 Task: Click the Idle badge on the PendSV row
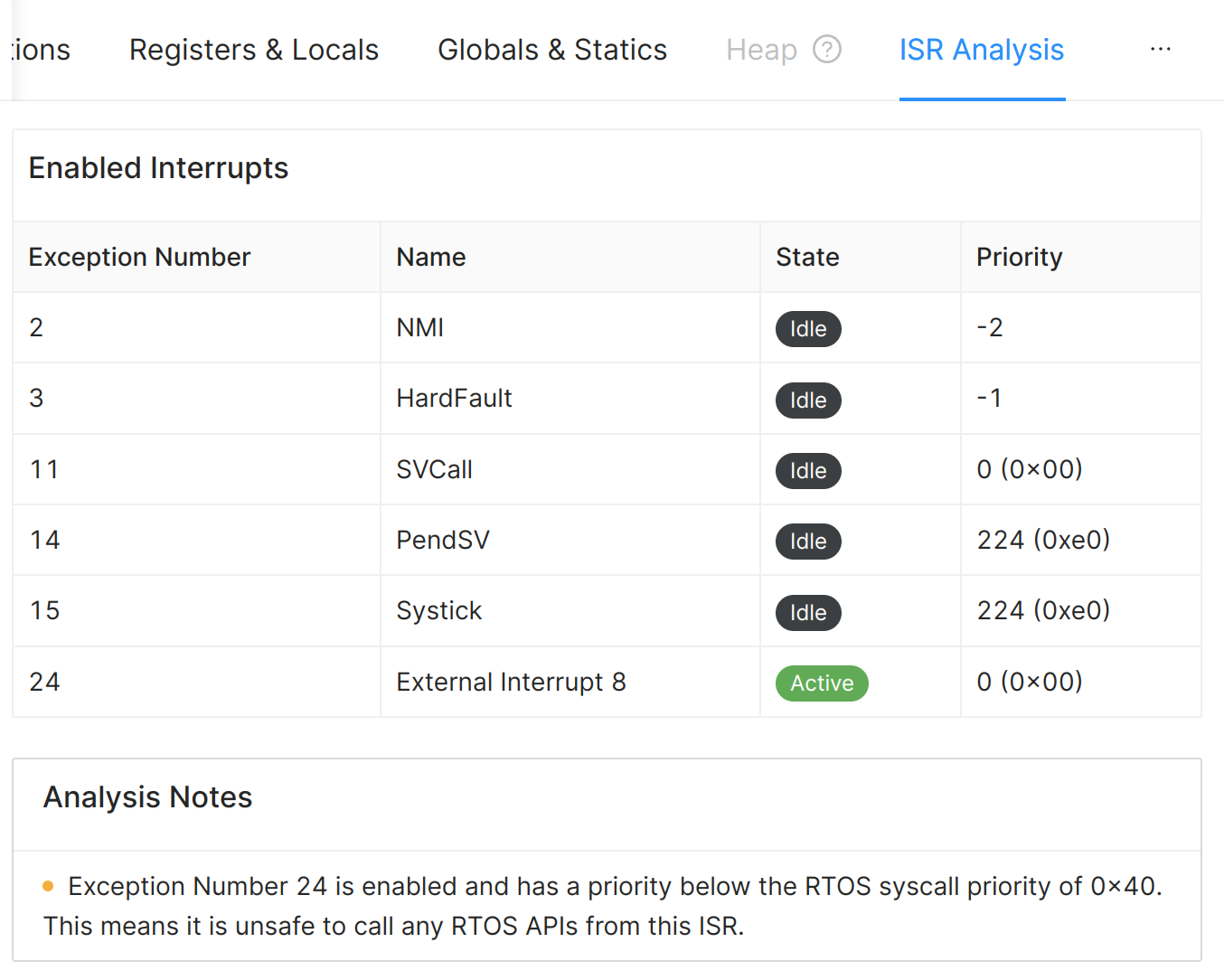pos(808,541)
